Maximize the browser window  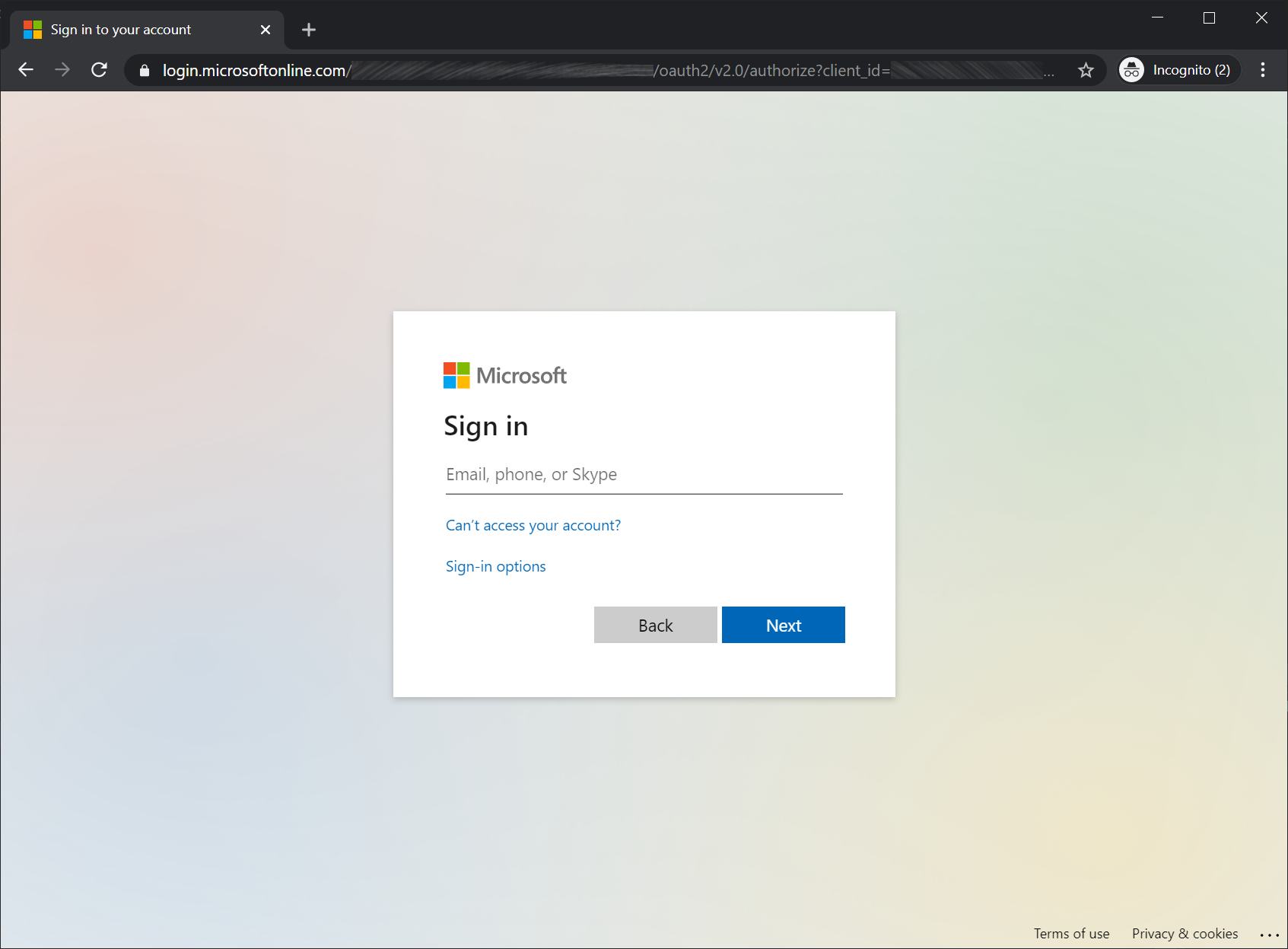click(1209, 18)
